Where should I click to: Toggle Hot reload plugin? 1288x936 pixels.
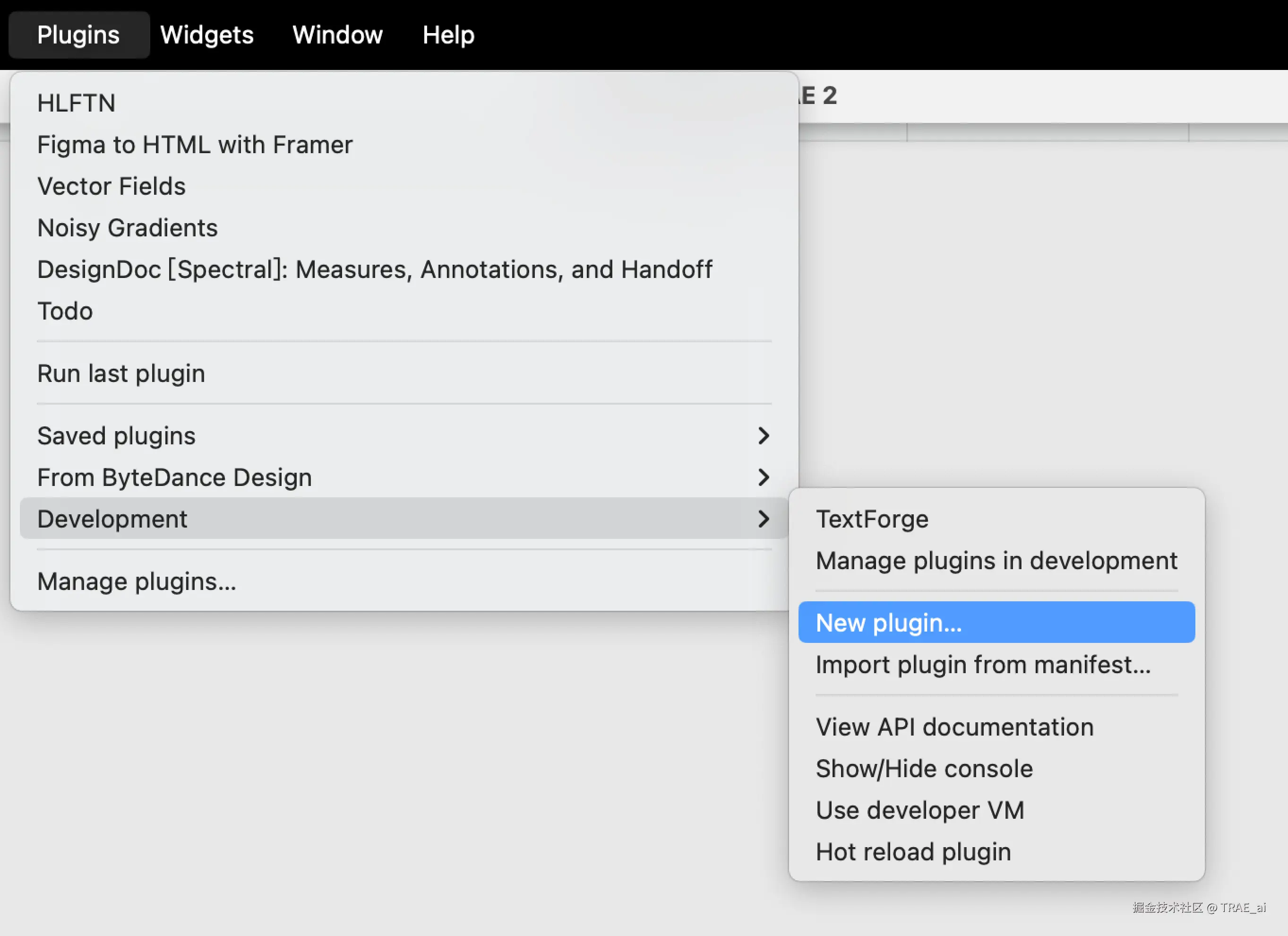(913, 851)
